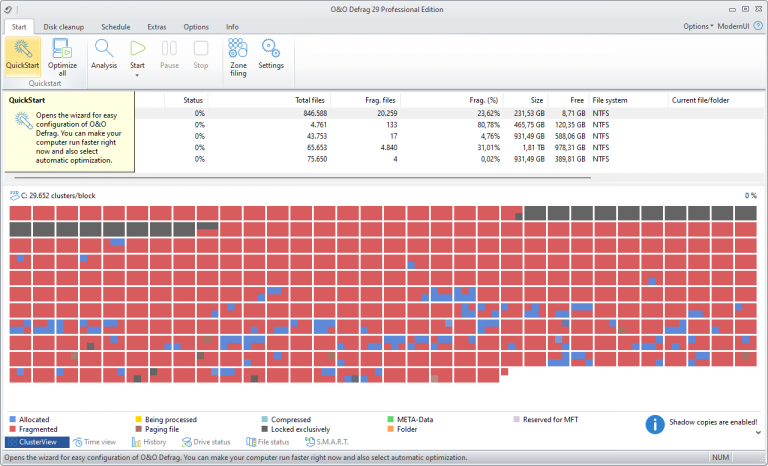The height and width of the screenshot is (466, 768).
Task: Open the Settings gears icon
Action: tap(271, 48)
